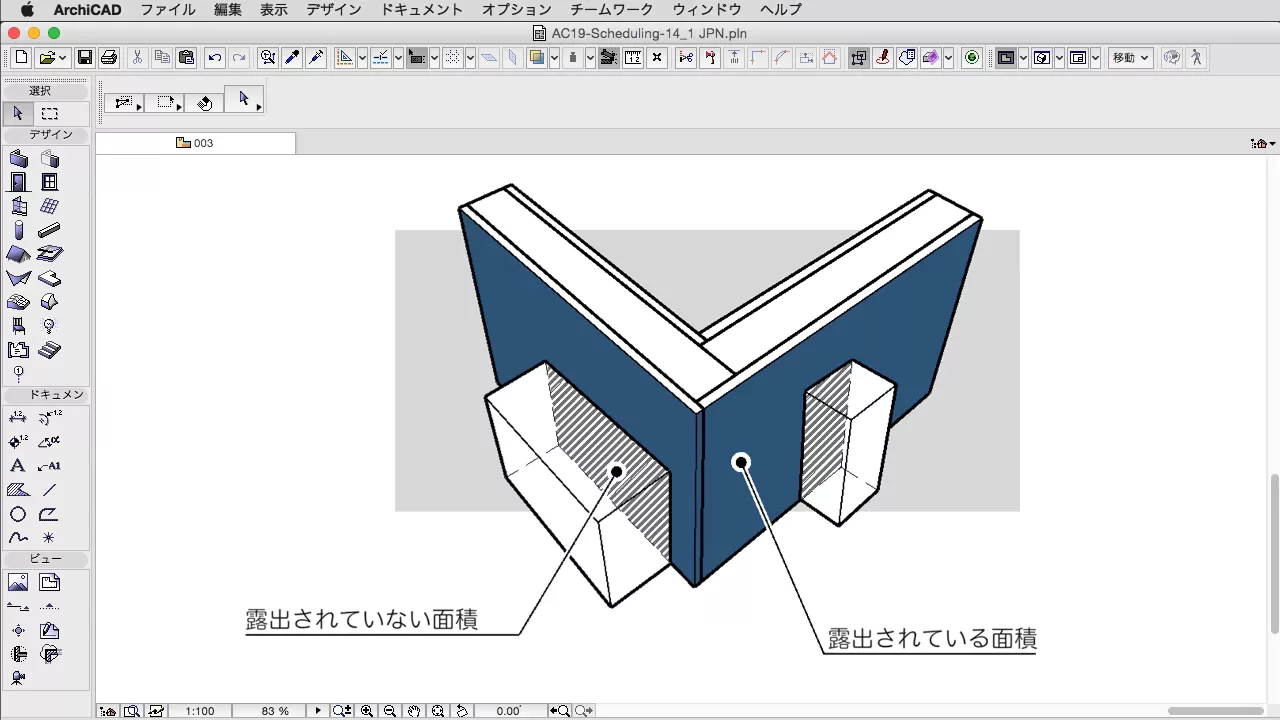Click the New document icon
Screen dimensions: 1280x720
(x=21, y=58)
